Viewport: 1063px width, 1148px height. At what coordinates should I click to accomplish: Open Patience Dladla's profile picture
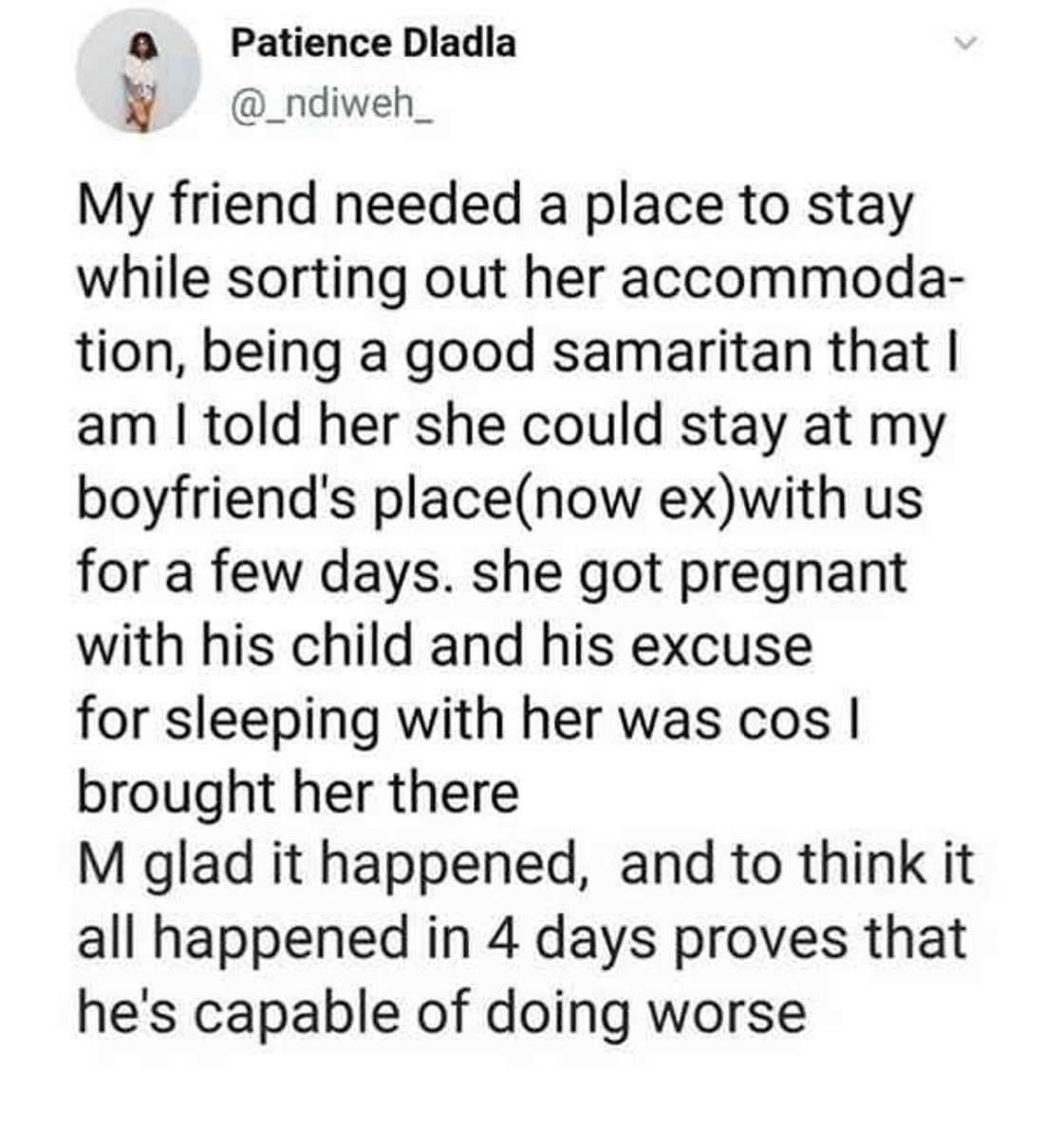(139, 72)
